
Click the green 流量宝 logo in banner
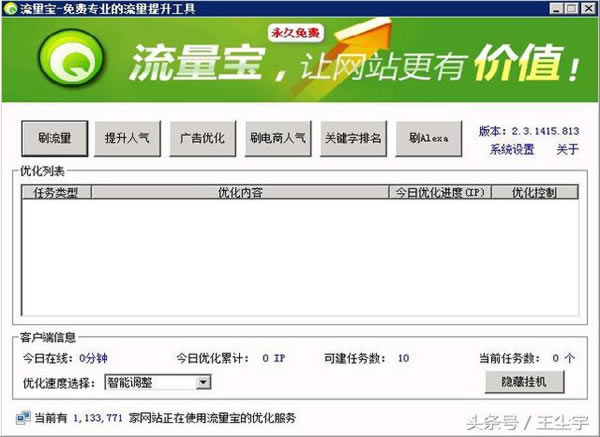(72, 59)
